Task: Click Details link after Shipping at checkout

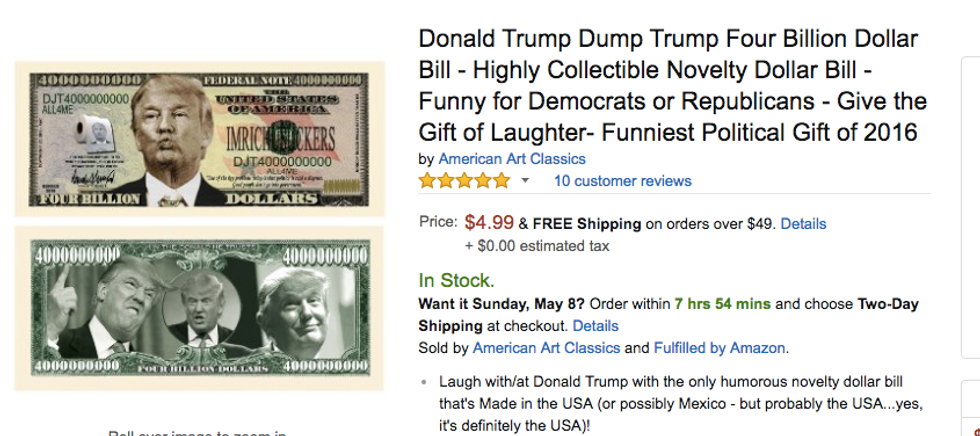Action: point(595,326)
